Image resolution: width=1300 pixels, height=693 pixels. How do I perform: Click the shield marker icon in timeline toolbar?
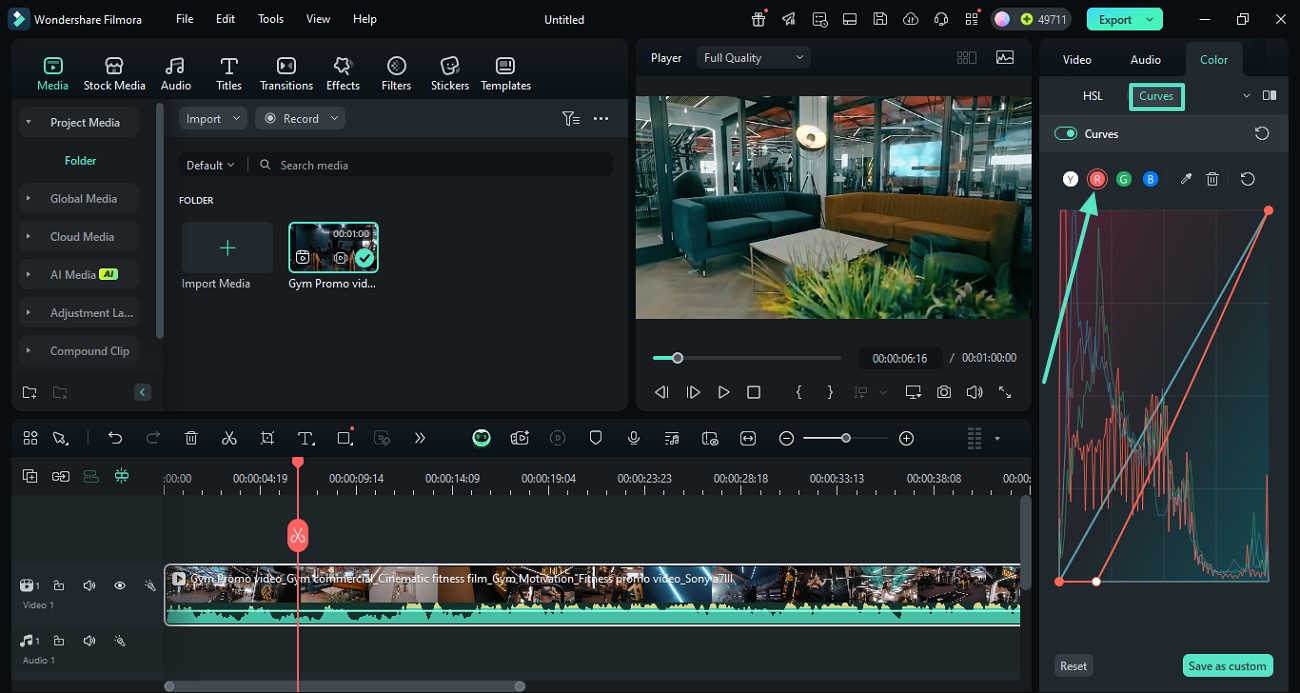(596, 438)
